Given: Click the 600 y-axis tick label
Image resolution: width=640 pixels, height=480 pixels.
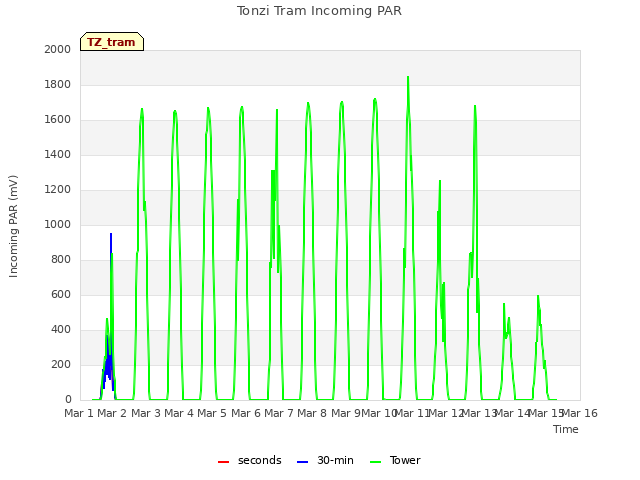Looking at the screenshot, I should [61, 295].
